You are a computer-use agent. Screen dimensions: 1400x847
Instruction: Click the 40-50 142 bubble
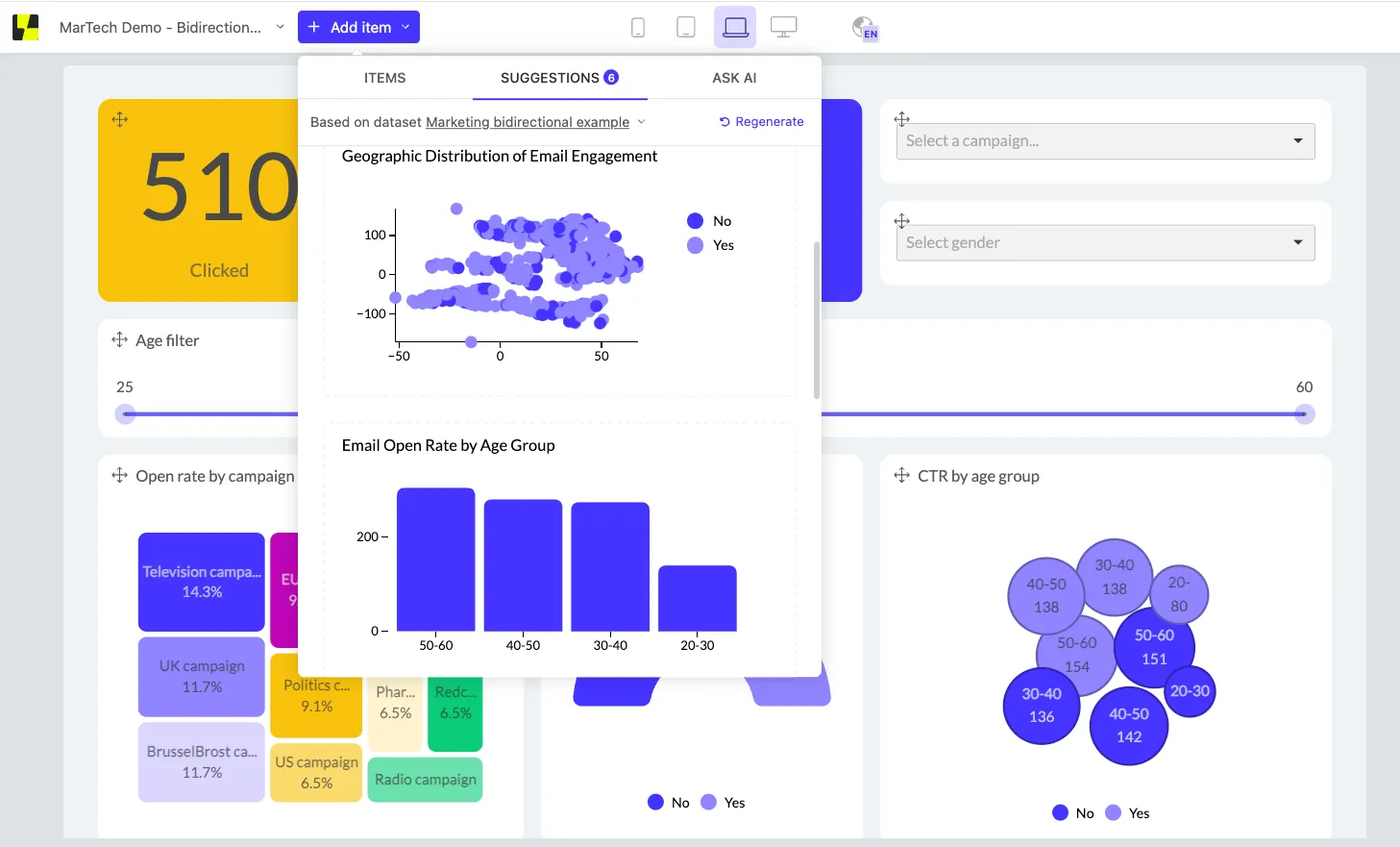[x=1129, y=726]
